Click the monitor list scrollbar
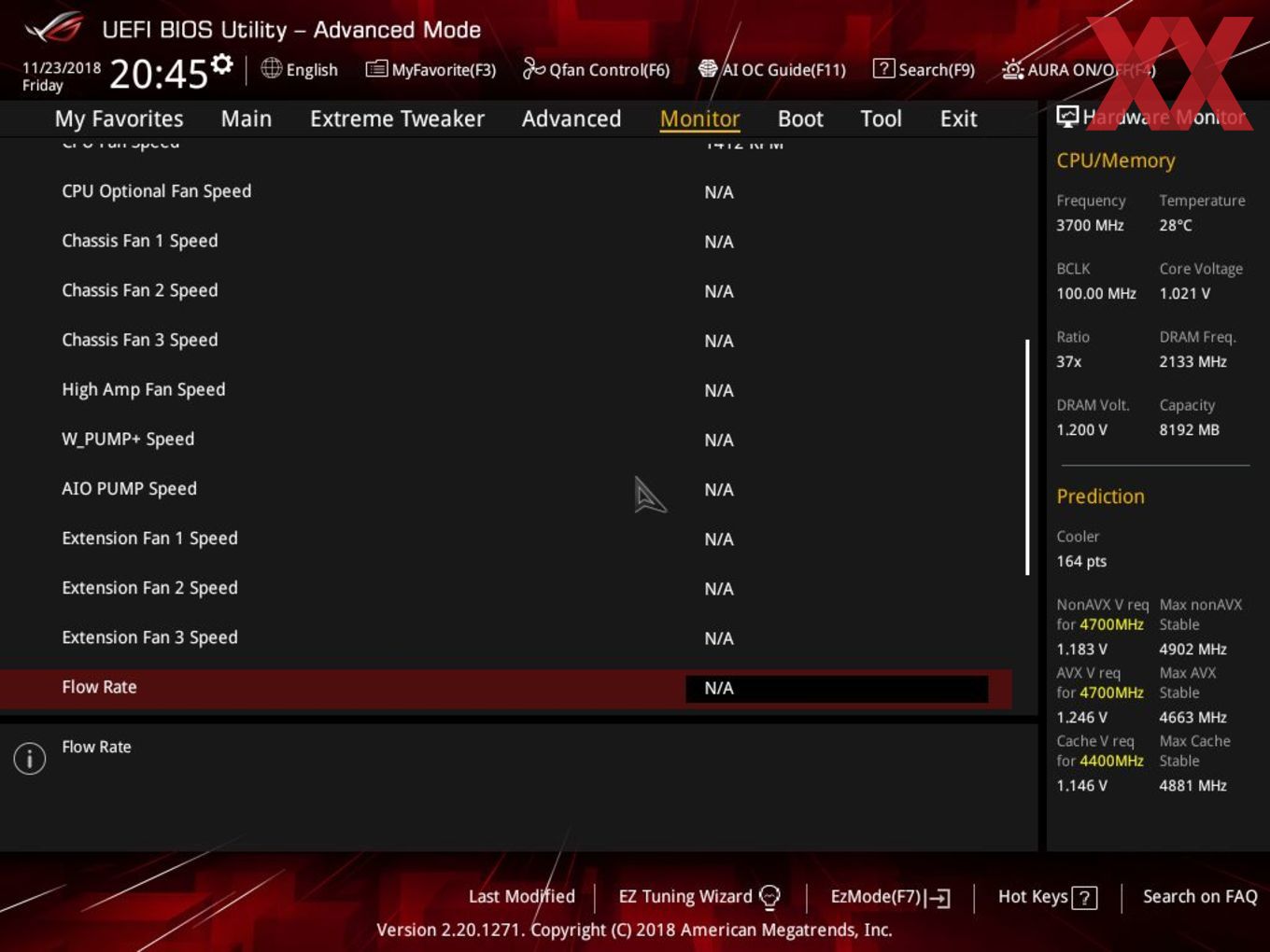 pos(1027,457)
